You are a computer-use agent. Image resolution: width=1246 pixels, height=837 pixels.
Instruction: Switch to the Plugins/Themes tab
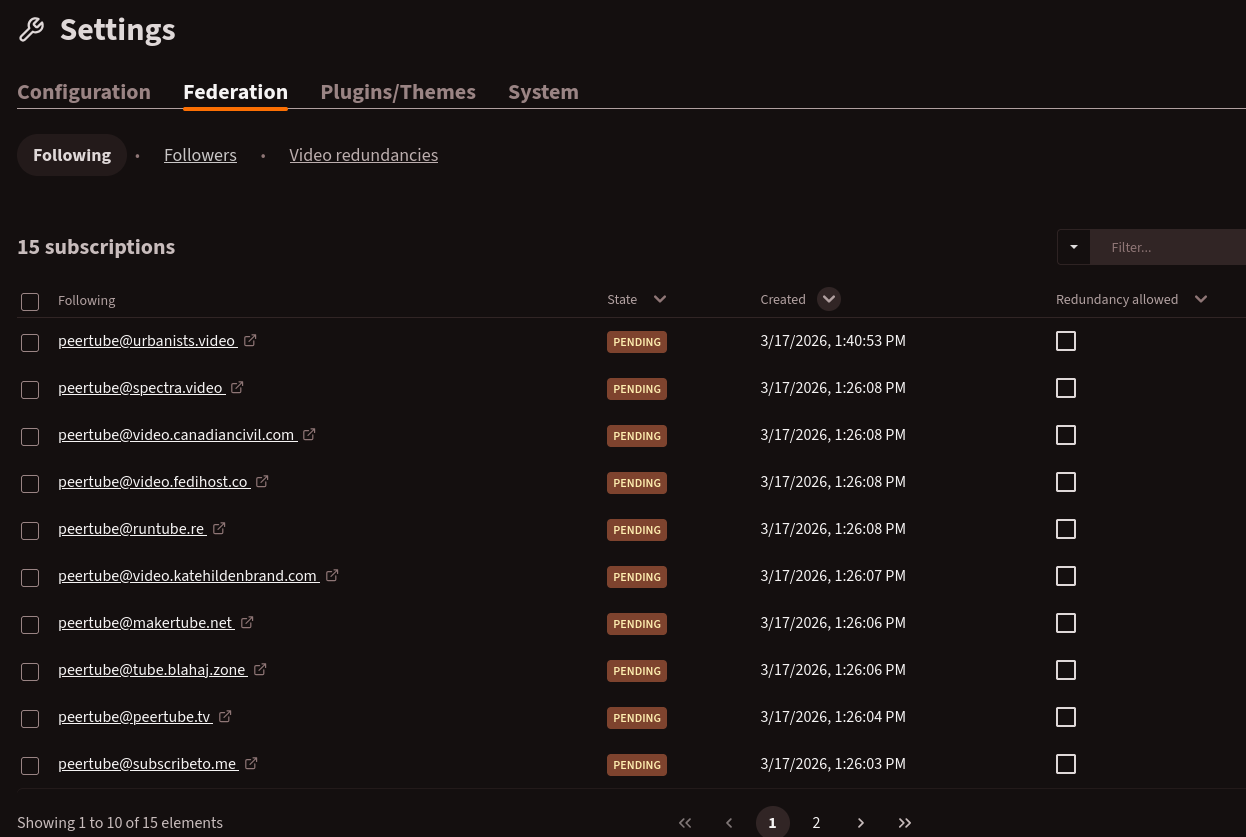coord(398,92)
